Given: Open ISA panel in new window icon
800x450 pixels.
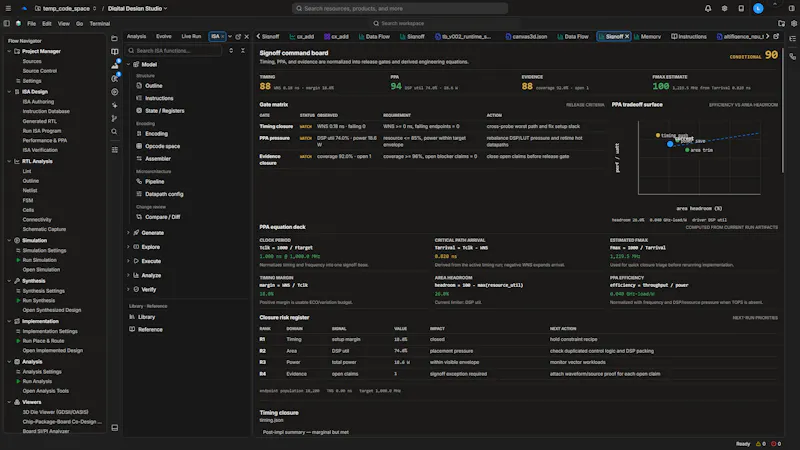Looking at the screenshot, I should click(x=238, y=37).
